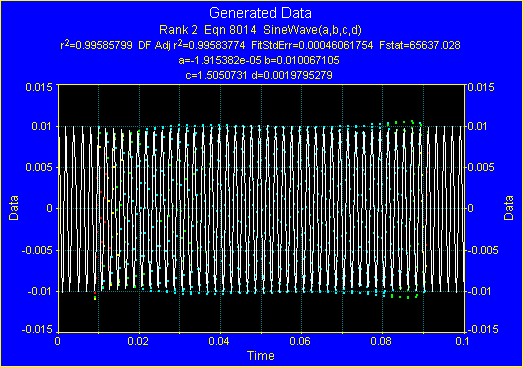Click the 0.02 x-axis tick label

tap(139, 341)
